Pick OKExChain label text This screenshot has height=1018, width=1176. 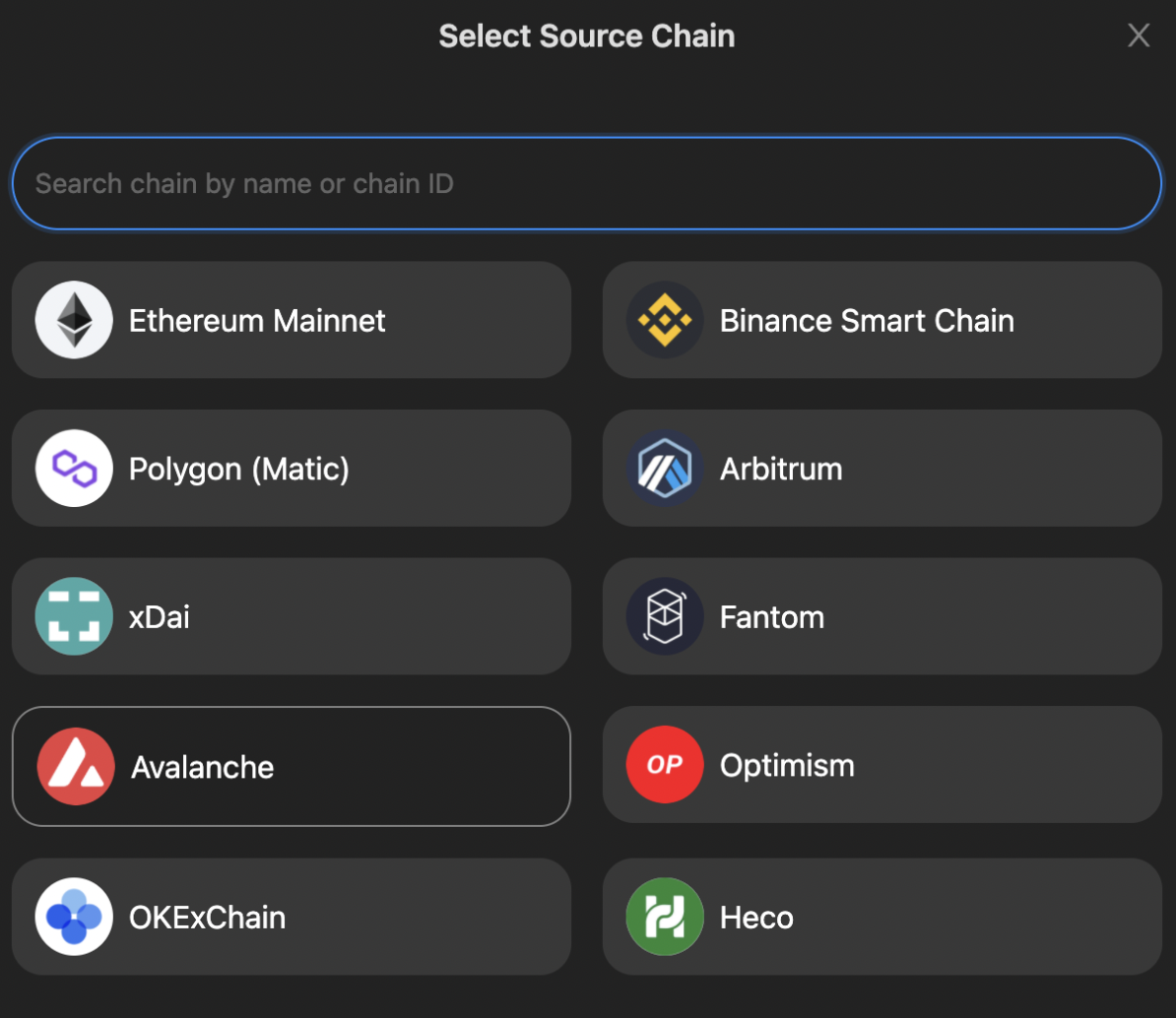point(207,918)
